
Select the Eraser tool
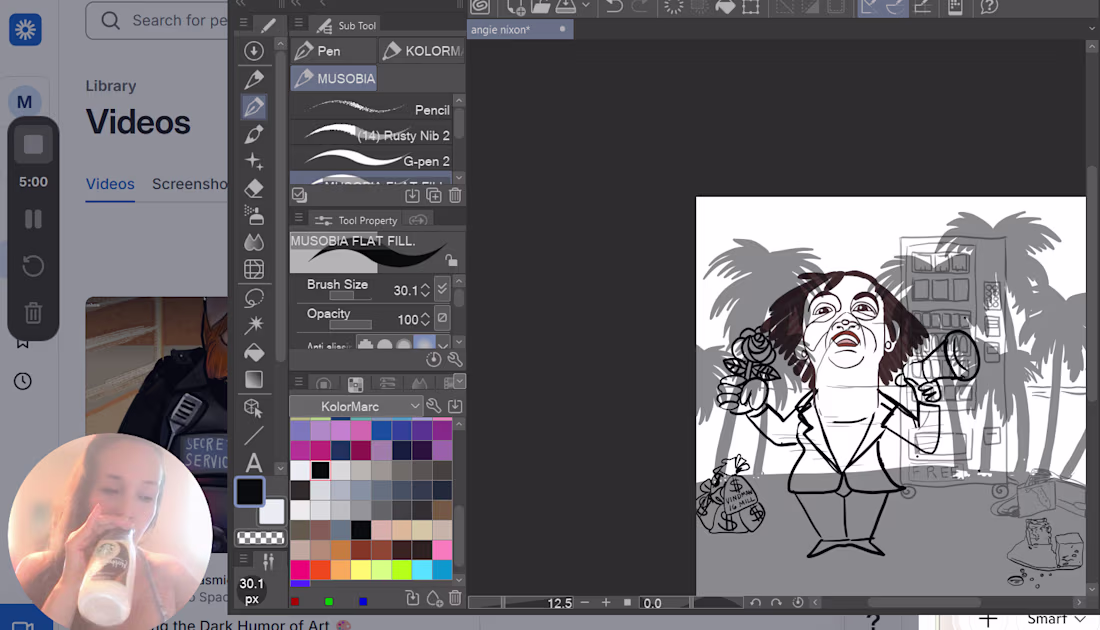(x=254, y=188)
